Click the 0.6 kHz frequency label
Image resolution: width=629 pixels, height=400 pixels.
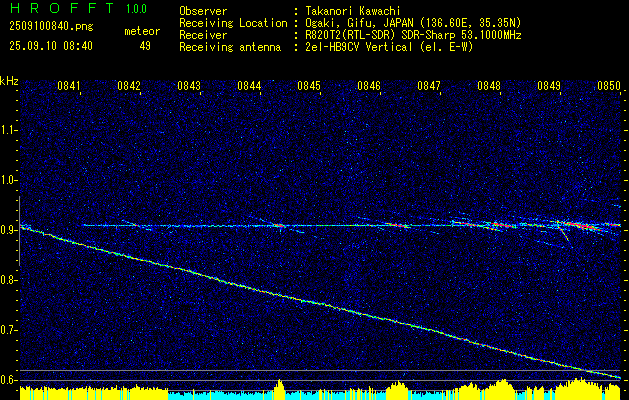[8, 380]
